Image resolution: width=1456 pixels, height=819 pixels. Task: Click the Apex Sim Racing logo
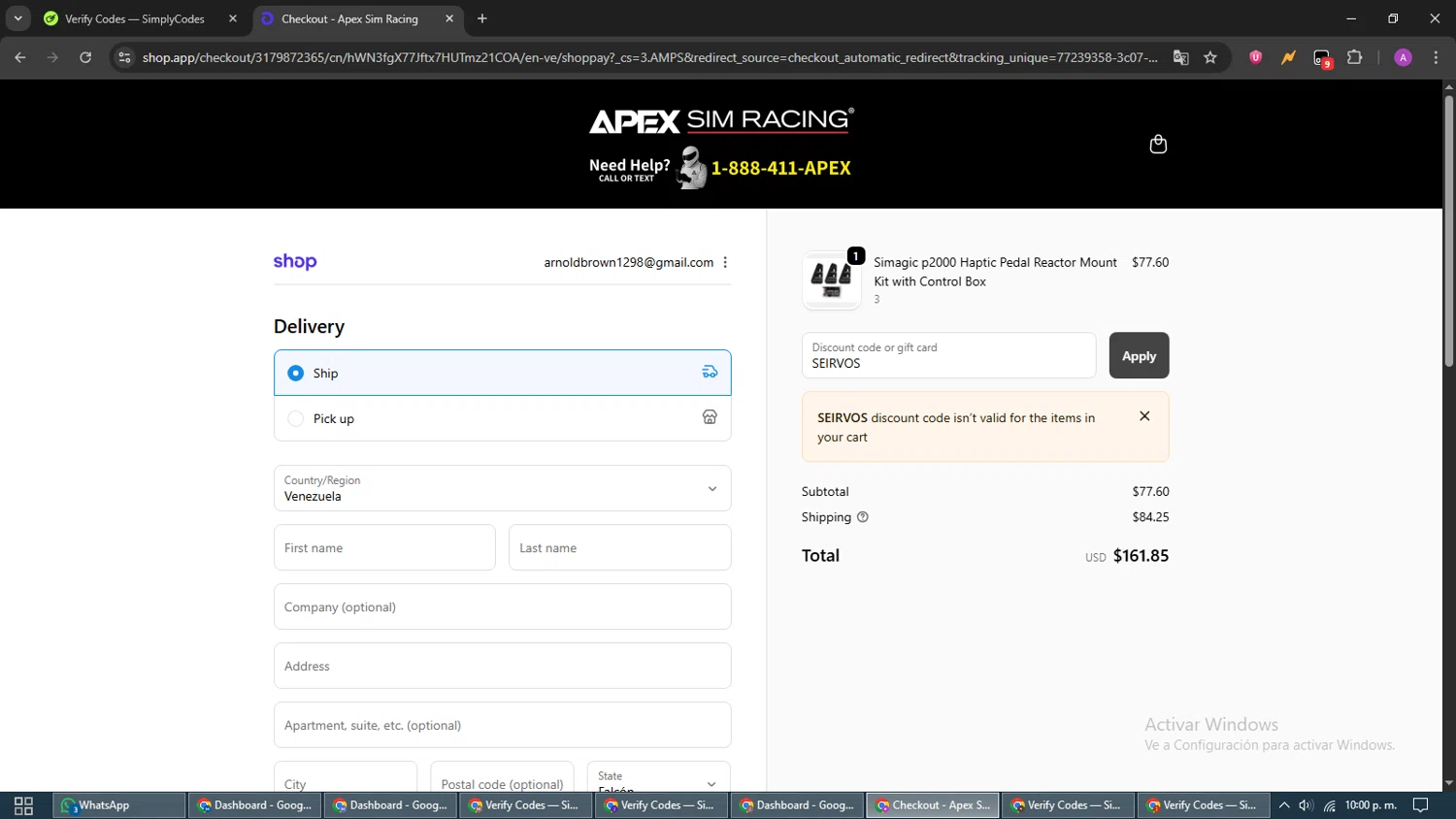click(721, 120)
